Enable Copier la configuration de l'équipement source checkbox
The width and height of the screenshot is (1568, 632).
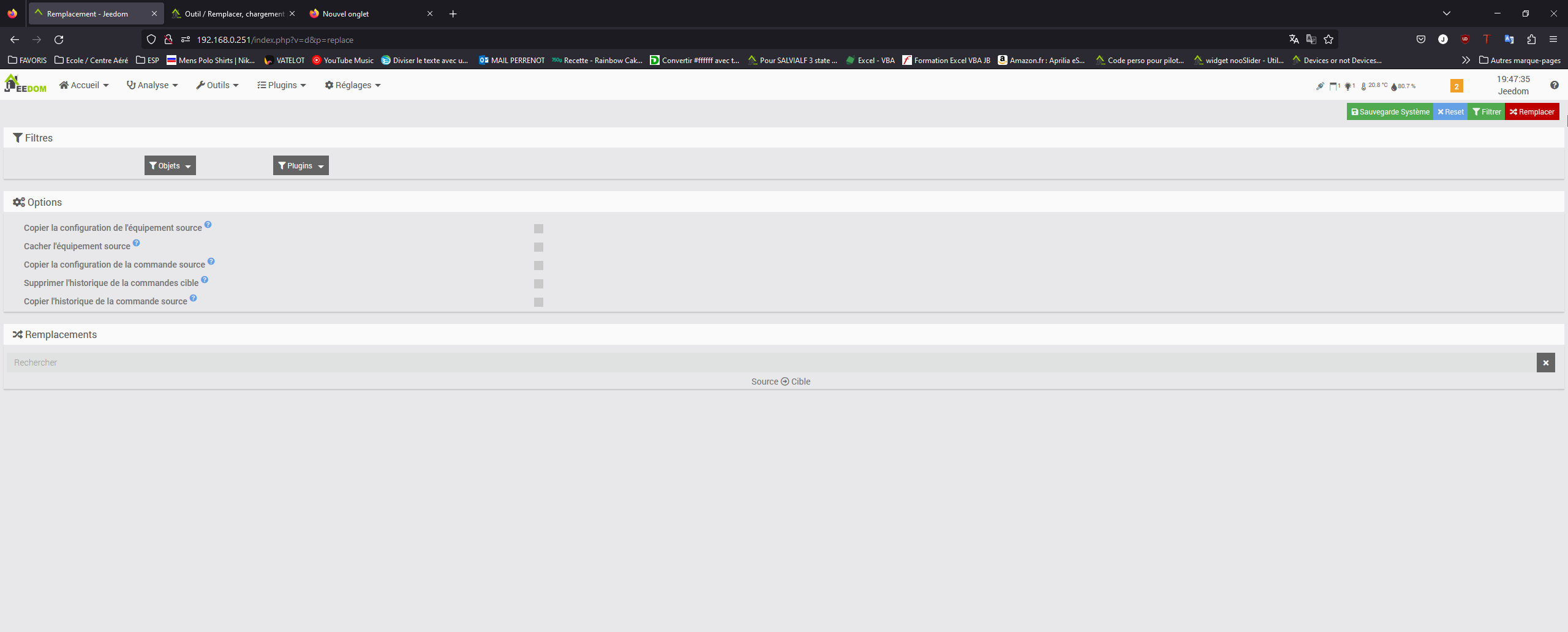tap(538, 228)
